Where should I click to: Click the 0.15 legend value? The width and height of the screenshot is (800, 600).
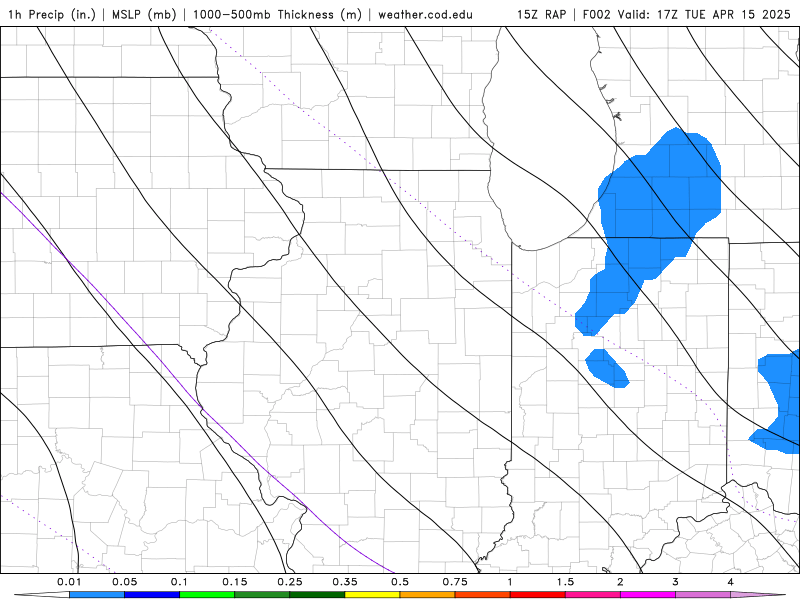(235, 582)
